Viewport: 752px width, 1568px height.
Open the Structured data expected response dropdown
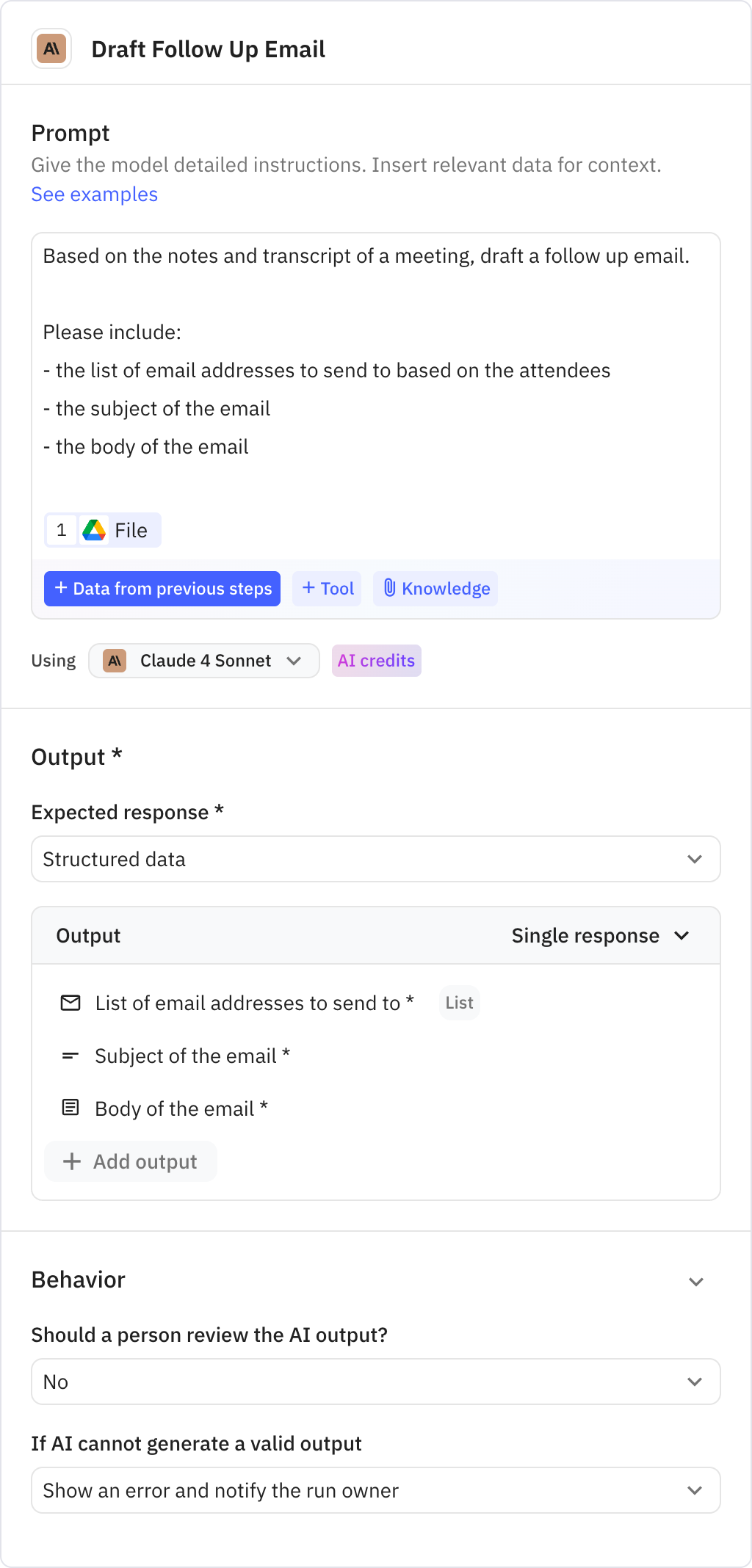(x=376, y=859)
